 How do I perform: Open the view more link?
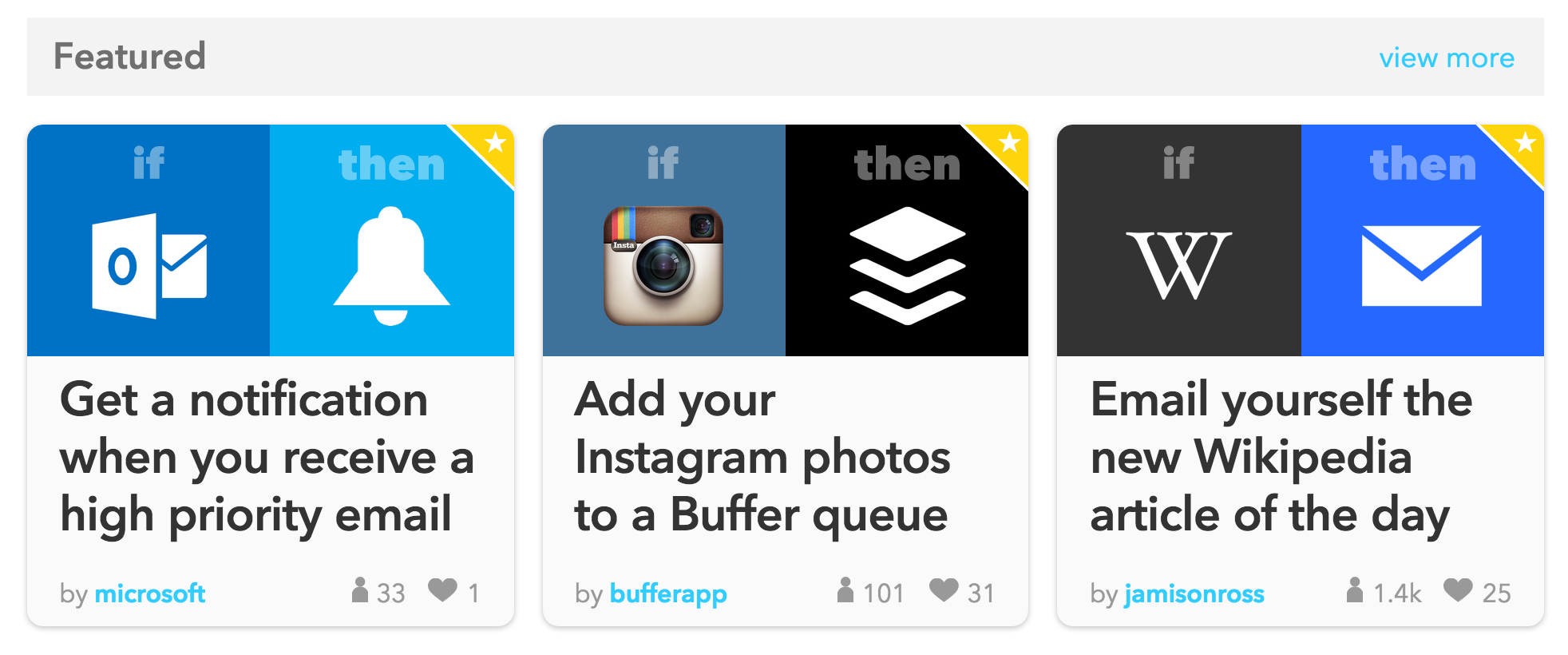[x=1447, y=58]
